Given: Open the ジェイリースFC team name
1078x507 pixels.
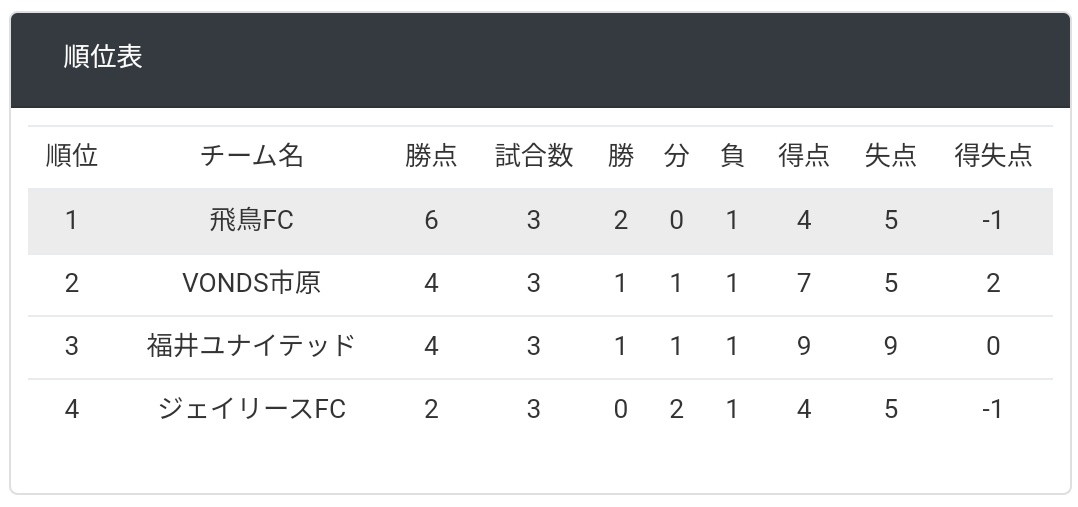Looking at the screenshot, I should 252,409.
